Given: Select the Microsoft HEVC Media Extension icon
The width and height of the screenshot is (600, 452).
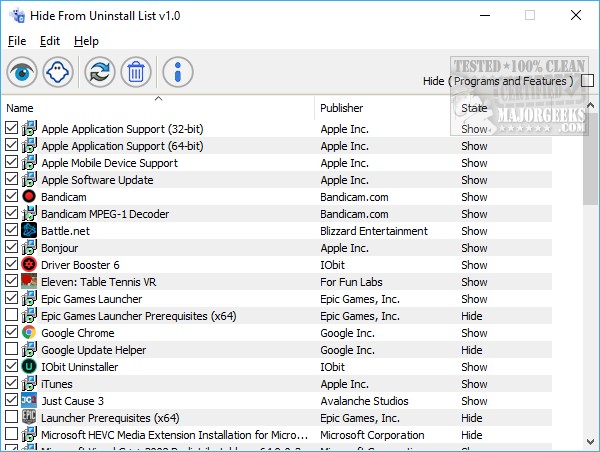Looking at the screenshot, I should pyautogui.click(x=29, y=434).
